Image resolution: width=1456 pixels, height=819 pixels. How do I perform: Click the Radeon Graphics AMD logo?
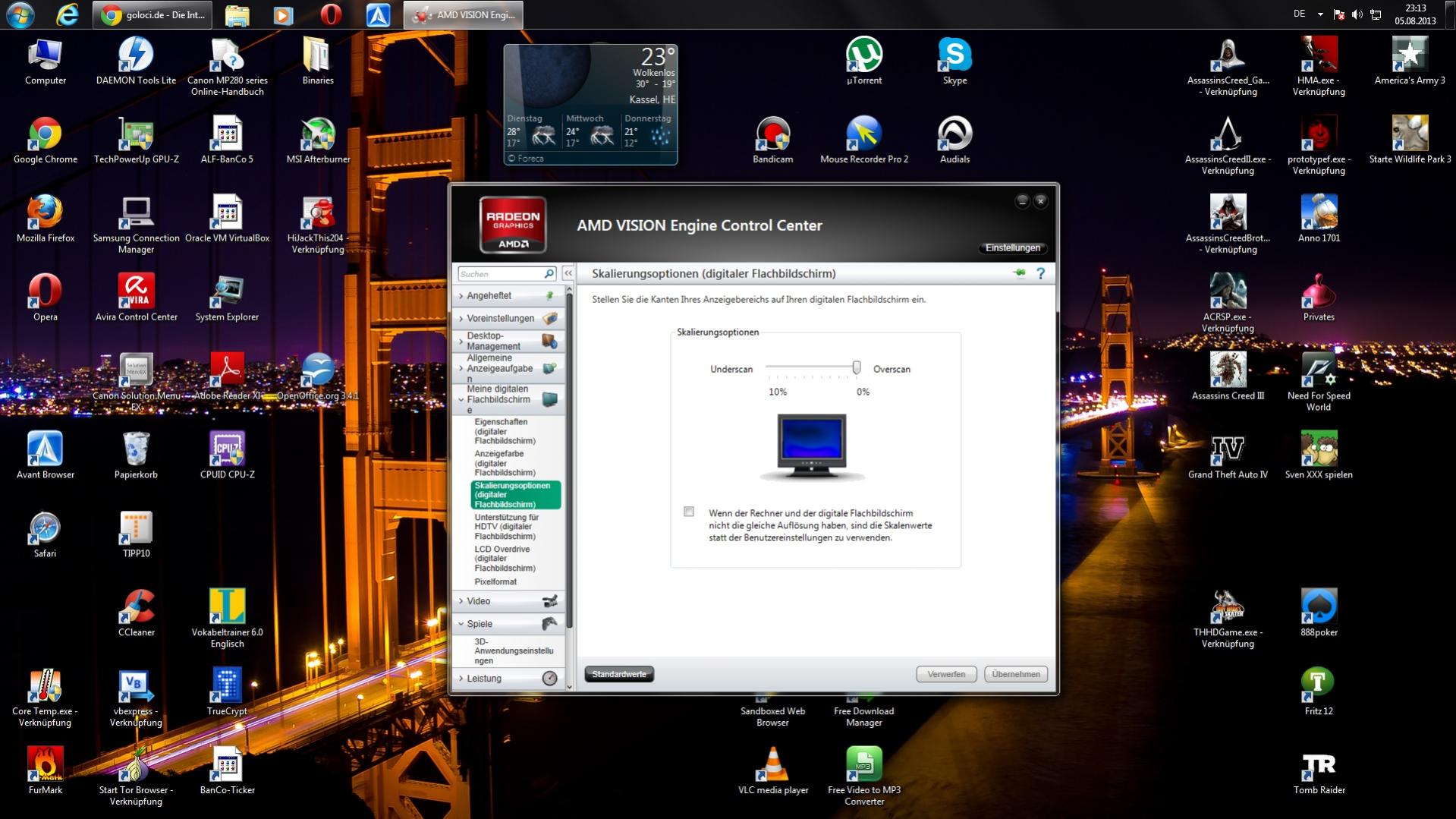point(513,225)
